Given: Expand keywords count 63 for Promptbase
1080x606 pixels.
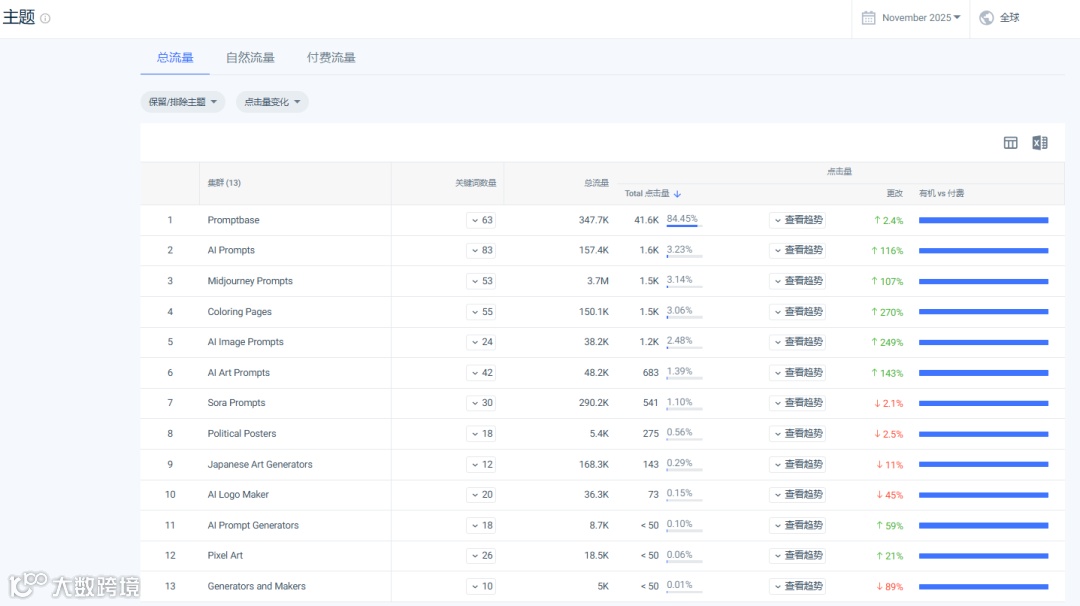Looking at the screenshot, I should [x=481, y=220].
